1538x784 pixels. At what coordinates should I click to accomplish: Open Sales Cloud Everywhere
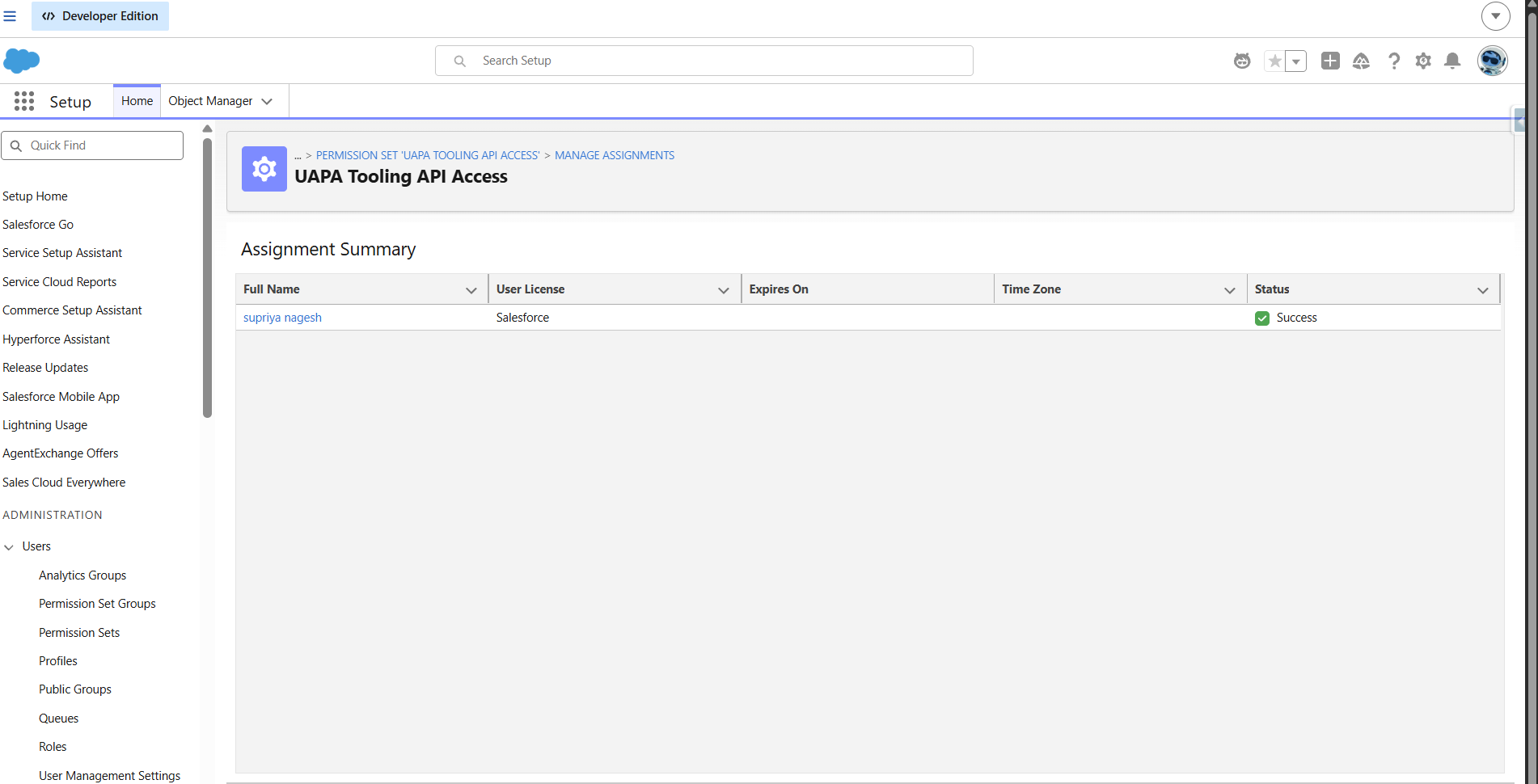(64, 483)
